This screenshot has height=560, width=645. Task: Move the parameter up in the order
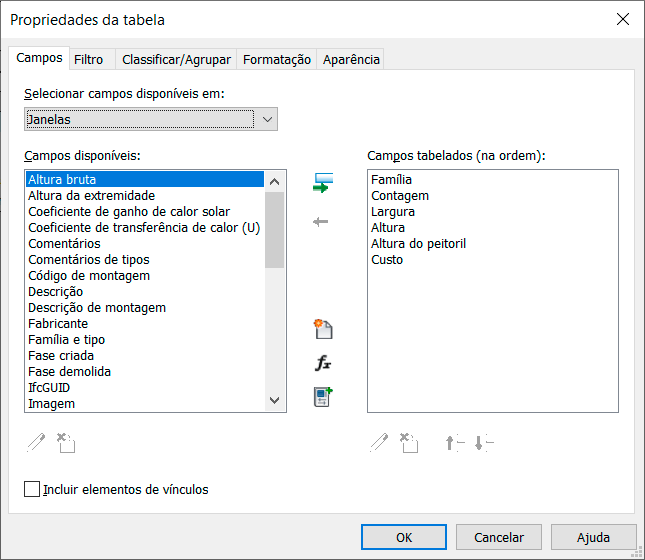(455, 443)
